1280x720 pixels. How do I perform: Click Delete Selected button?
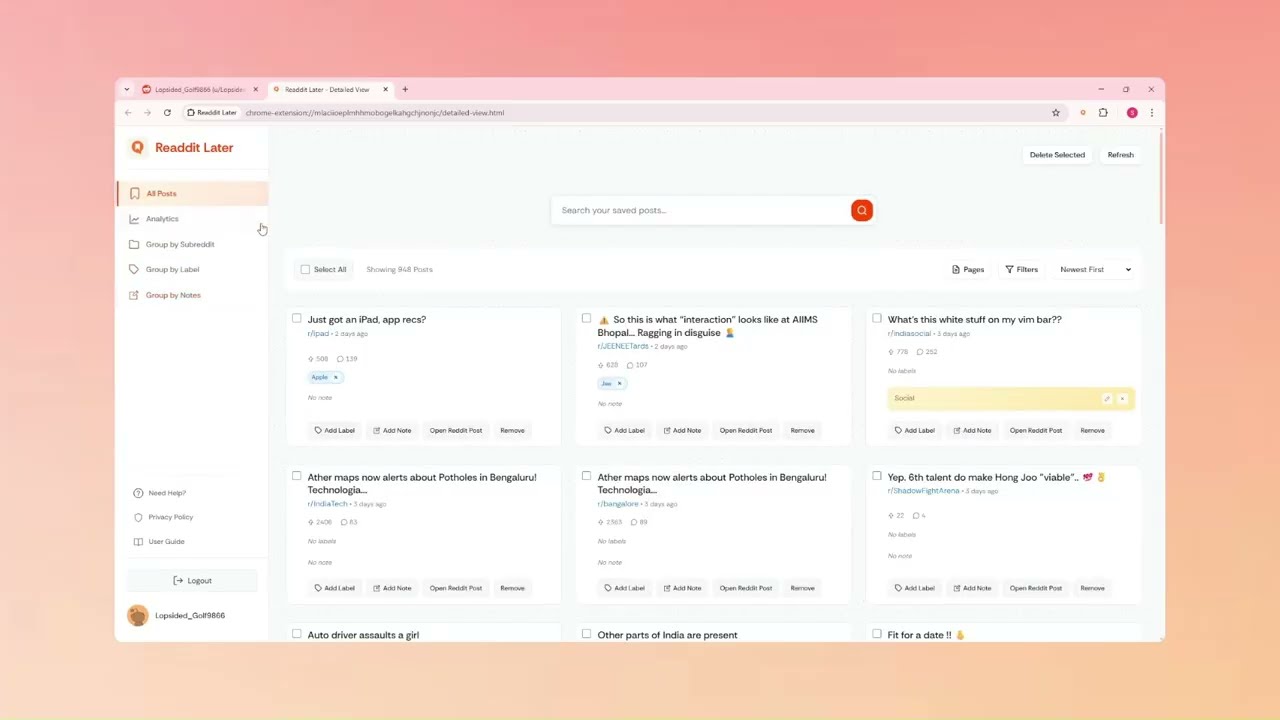pos(1057,155)
